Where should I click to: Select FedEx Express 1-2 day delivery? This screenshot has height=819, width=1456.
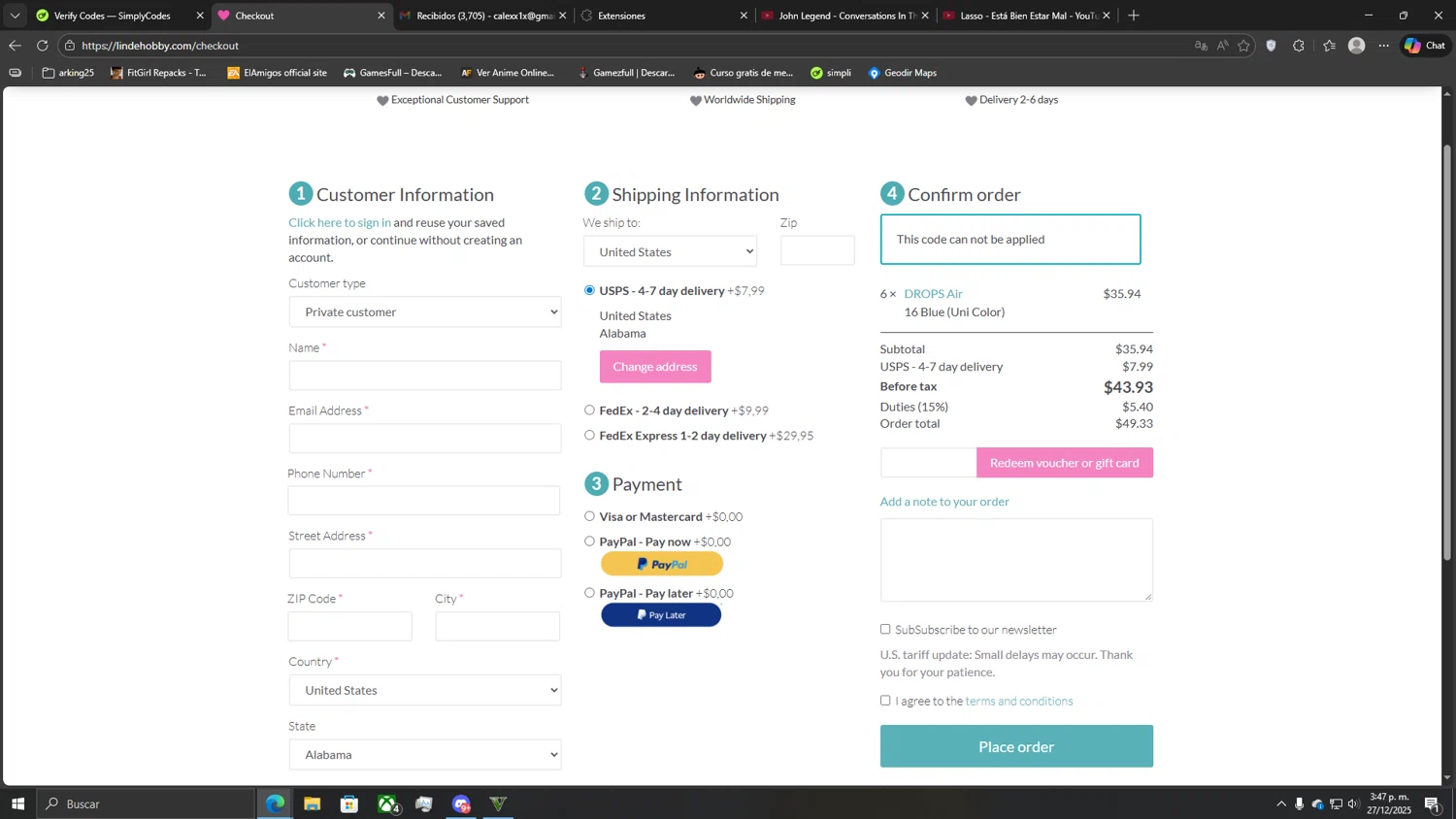click(x=589, y=435)
